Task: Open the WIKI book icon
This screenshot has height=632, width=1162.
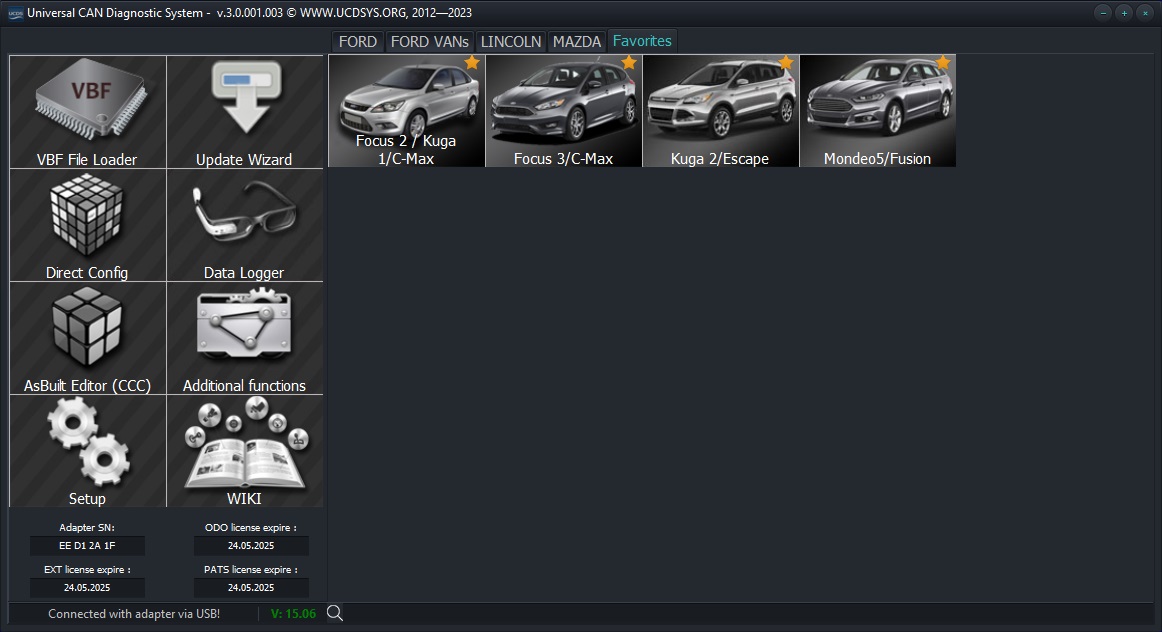Action: [x=244, y=450]
